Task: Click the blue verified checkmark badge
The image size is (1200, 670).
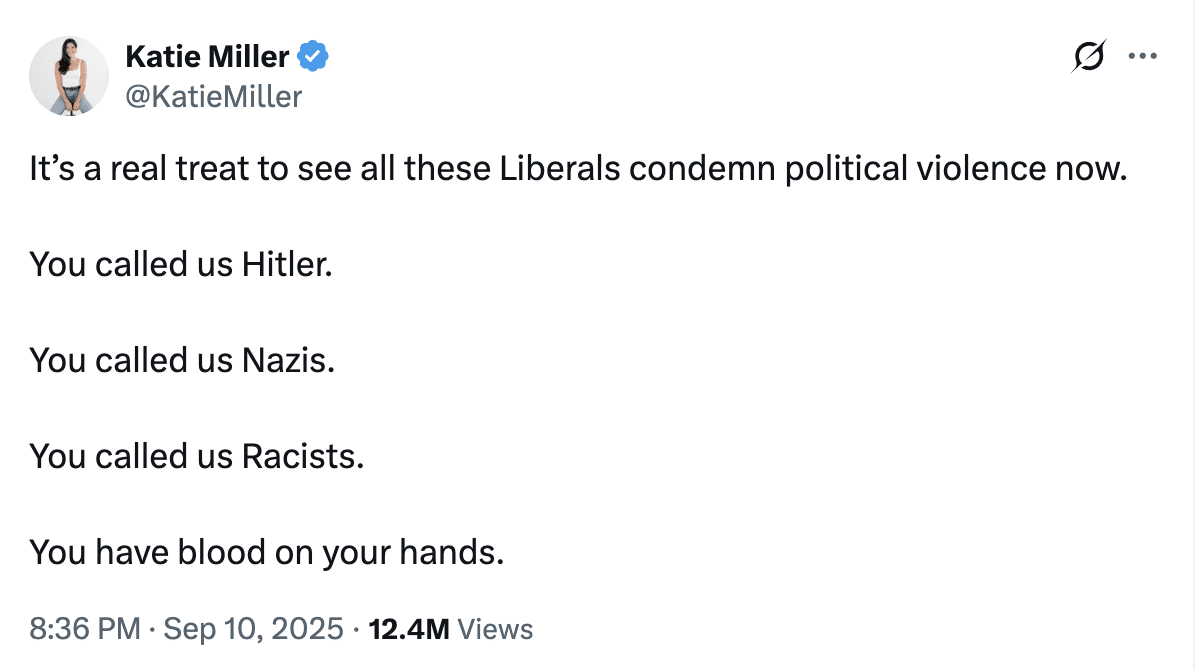Action: tap(314, 57)
